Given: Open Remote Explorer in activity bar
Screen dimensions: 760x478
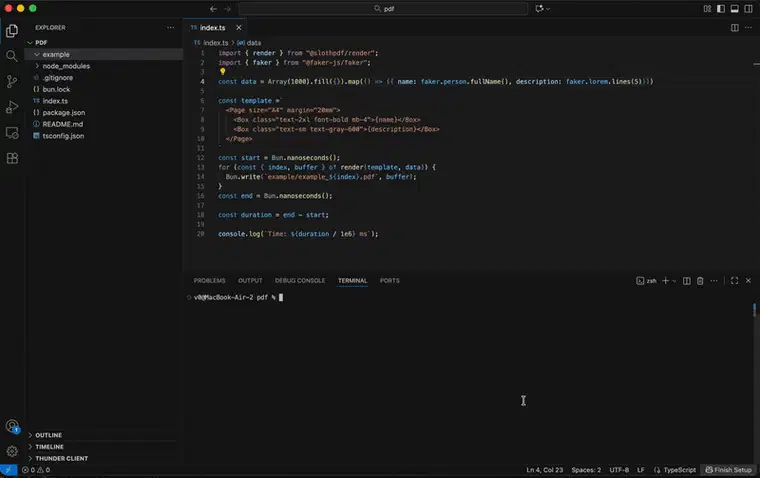Looking at the screenshot, I should coord(12,133).
